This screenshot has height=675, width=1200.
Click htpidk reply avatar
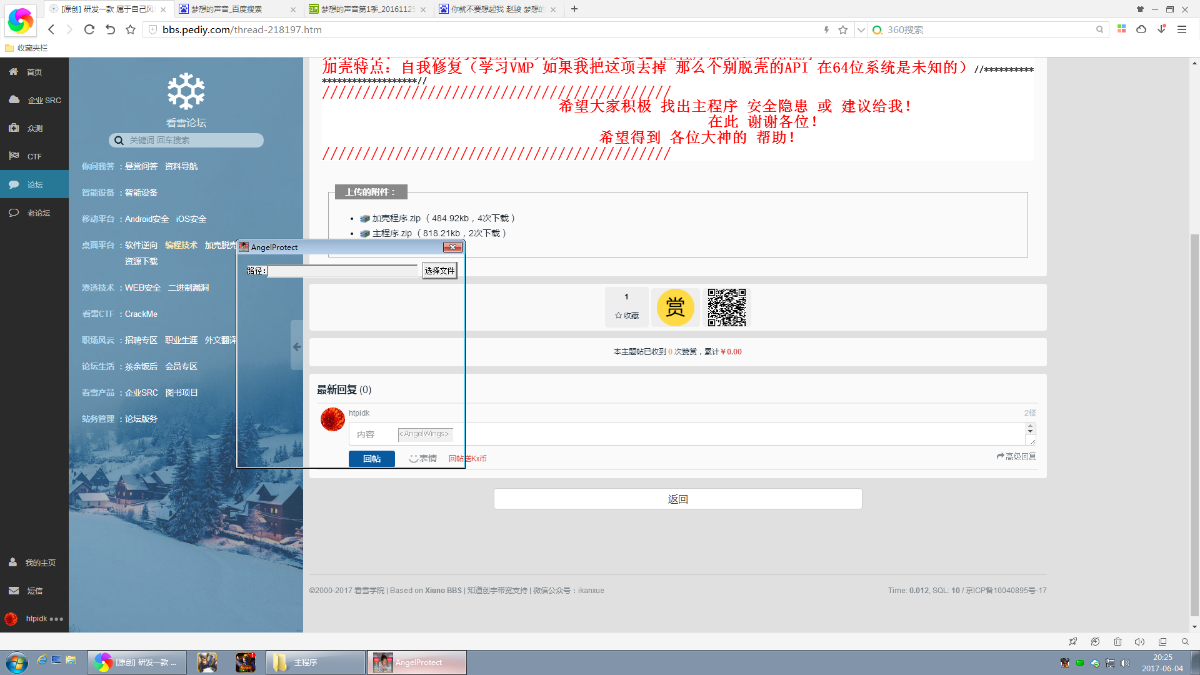333,420
